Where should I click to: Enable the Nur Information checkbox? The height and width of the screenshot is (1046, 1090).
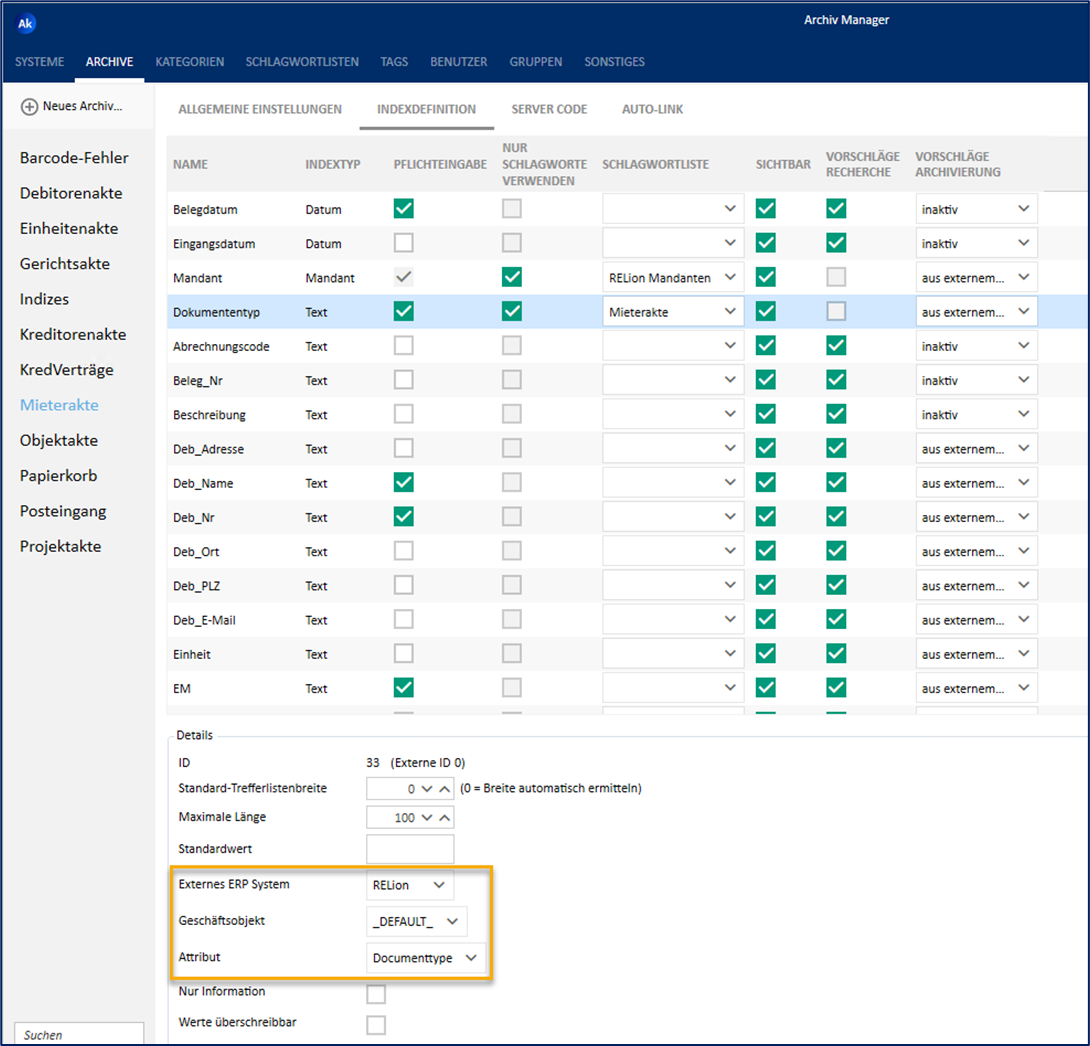click(x=376, y=992)
